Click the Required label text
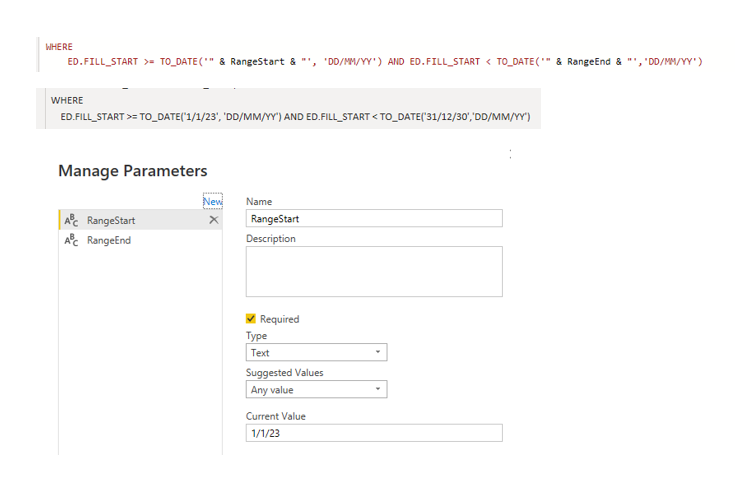Image resolution: width=735 pixels, height=500 pixels. click(279, 319)
